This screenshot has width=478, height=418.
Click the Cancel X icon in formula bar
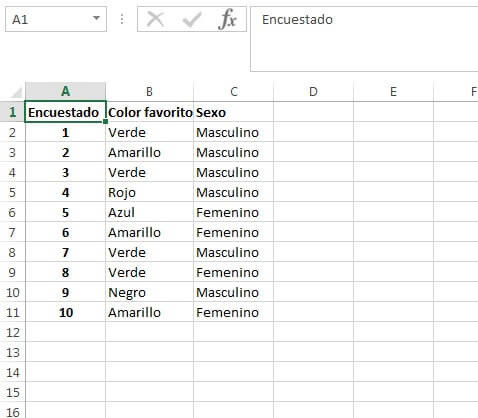pos(155,19)
